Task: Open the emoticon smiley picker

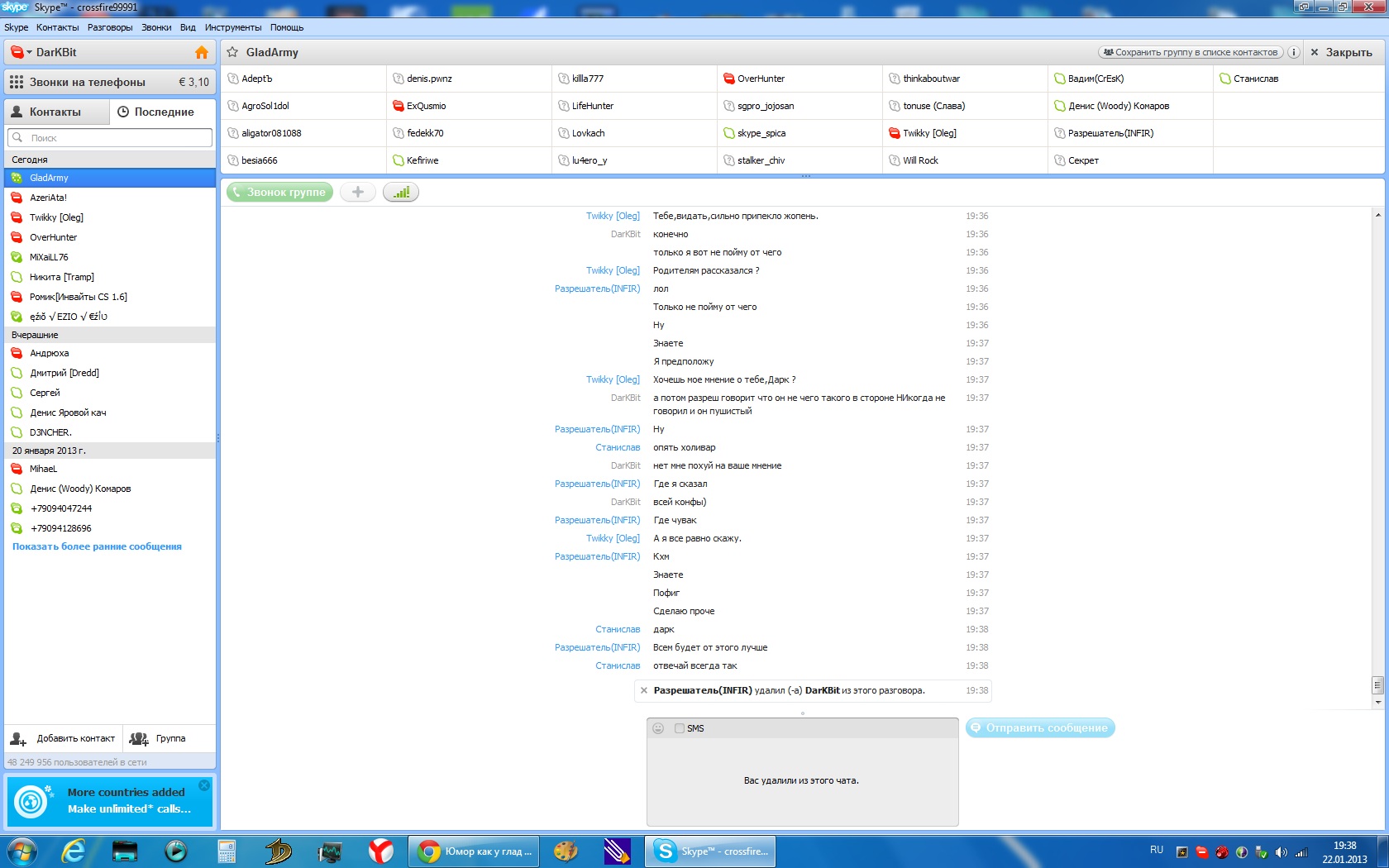Action: tap(658, 728)
